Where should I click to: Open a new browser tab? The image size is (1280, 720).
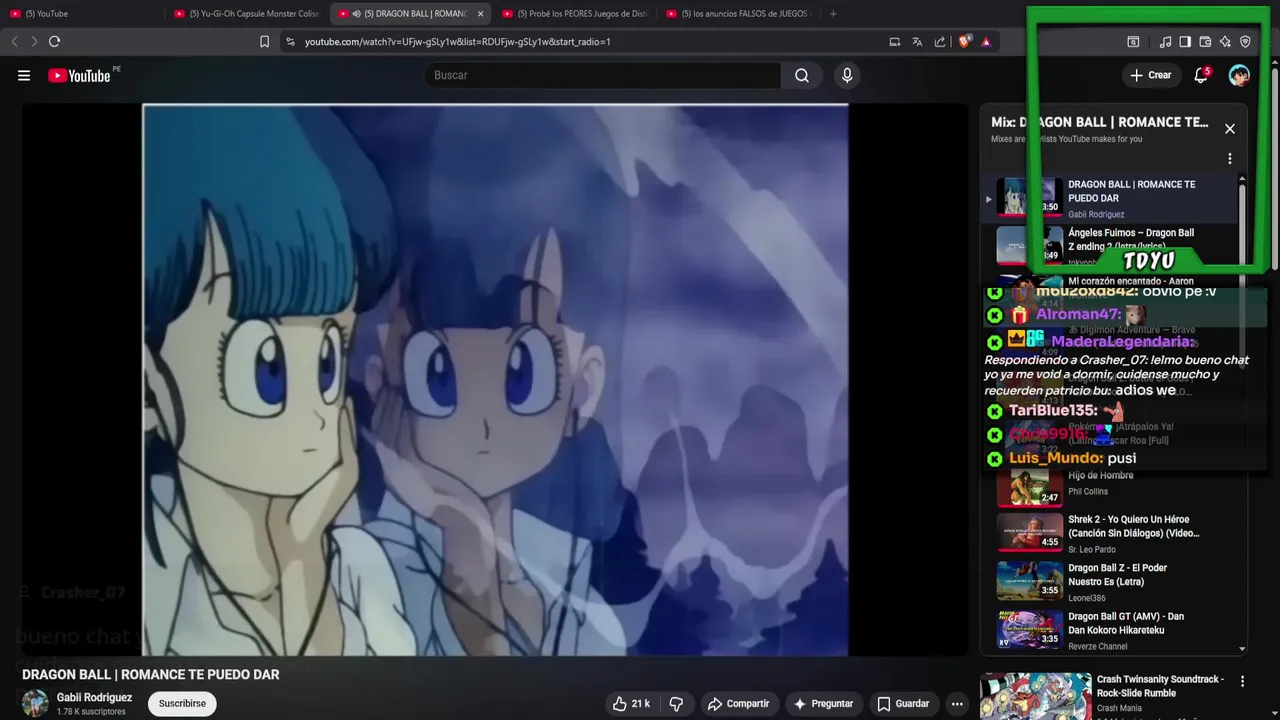[x=833, y=14]
